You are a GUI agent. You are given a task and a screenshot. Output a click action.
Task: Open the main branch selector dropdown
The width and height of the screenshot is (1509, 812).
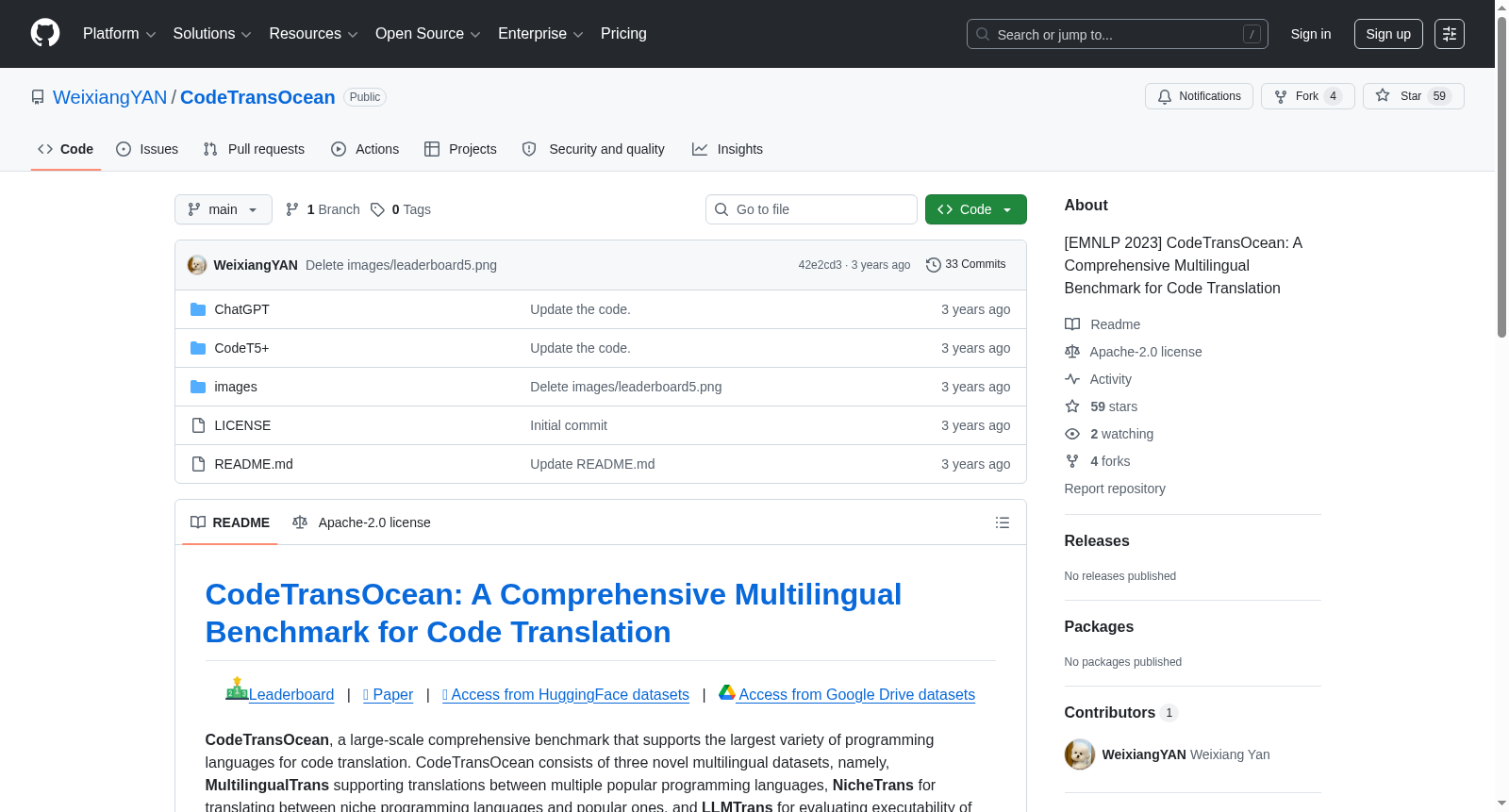(224, 209)
